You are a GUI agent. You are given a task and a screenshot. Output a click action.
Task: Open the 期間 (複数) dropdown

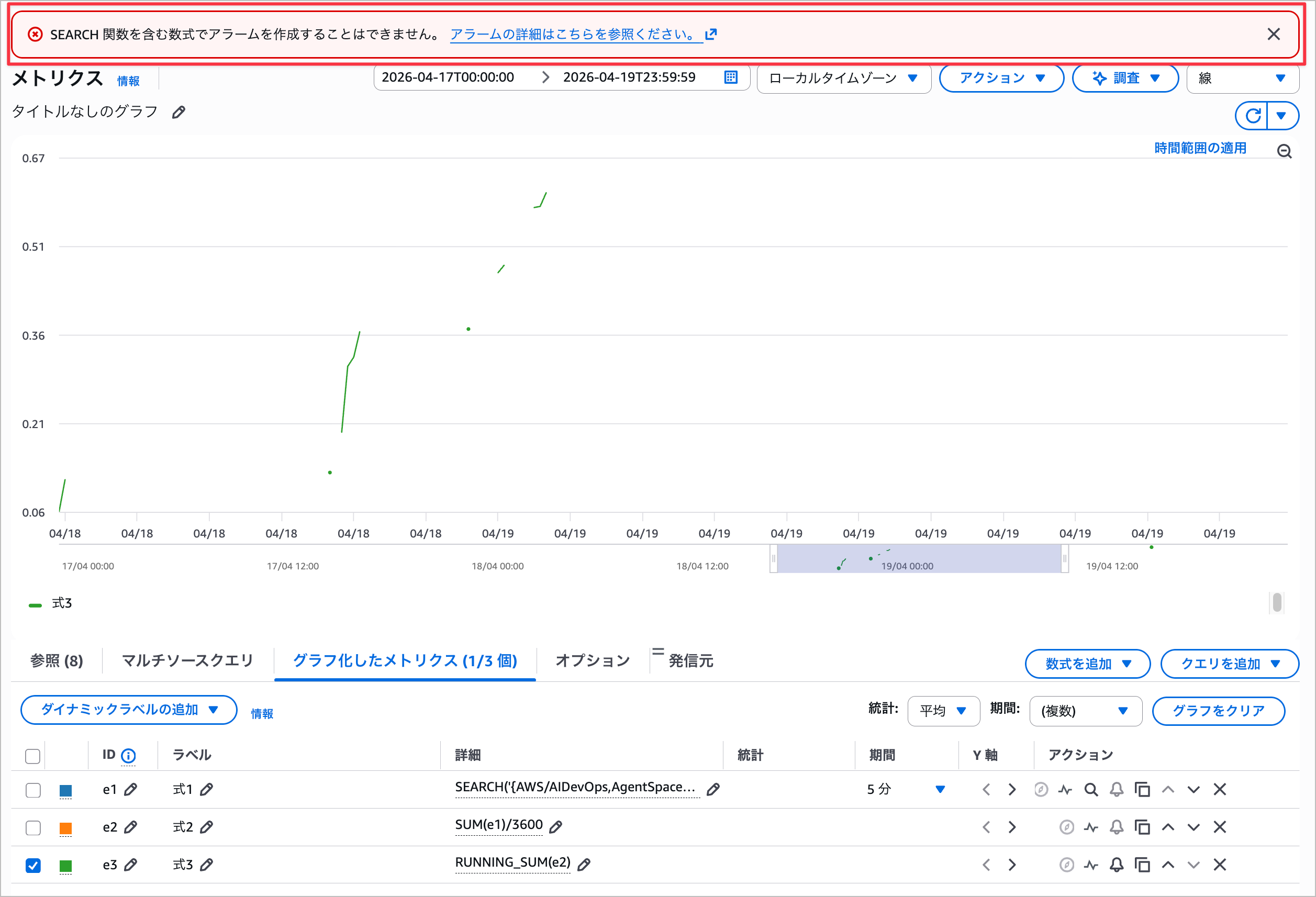click(x=1086, y=711)
